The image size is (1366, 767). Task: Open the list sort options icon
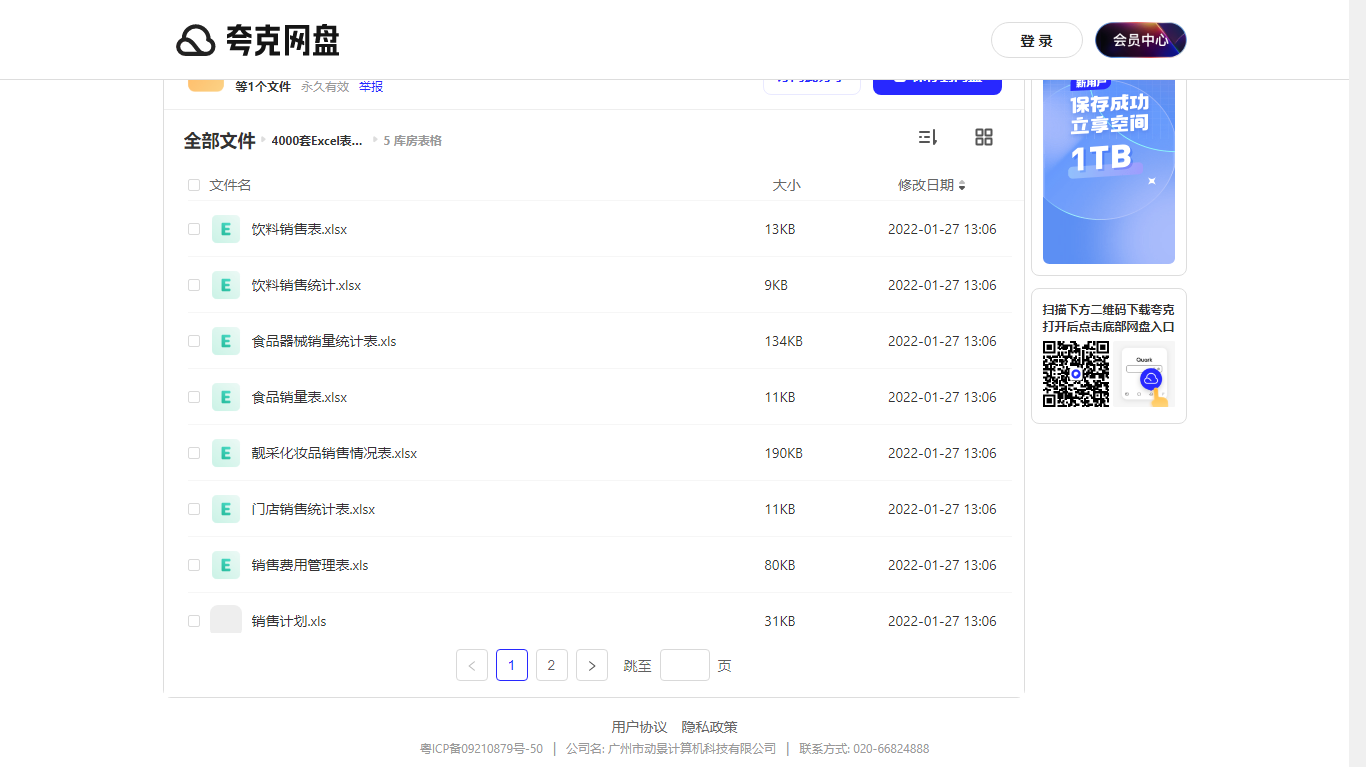click(927, 137)
